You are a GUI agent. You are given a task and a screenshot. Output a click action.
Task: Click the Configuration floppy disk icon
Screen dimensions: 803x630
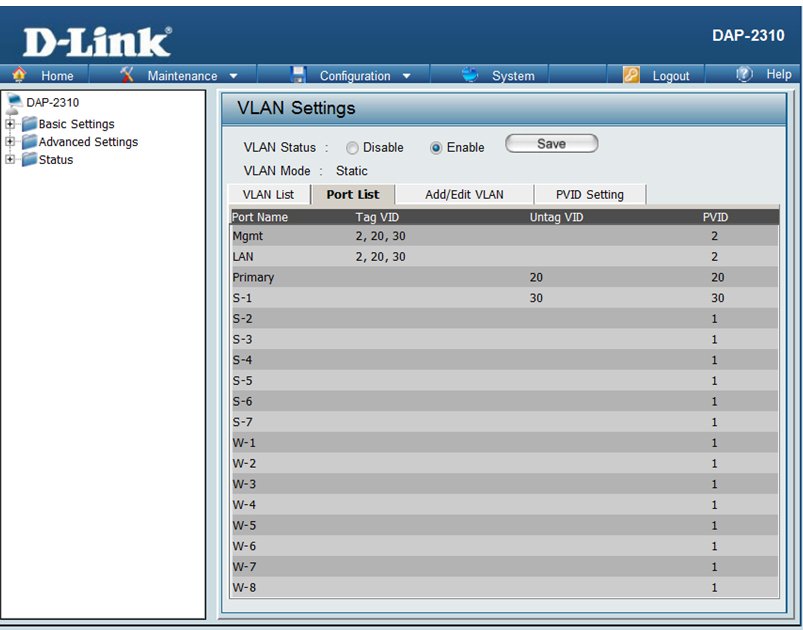coord(298,75)
